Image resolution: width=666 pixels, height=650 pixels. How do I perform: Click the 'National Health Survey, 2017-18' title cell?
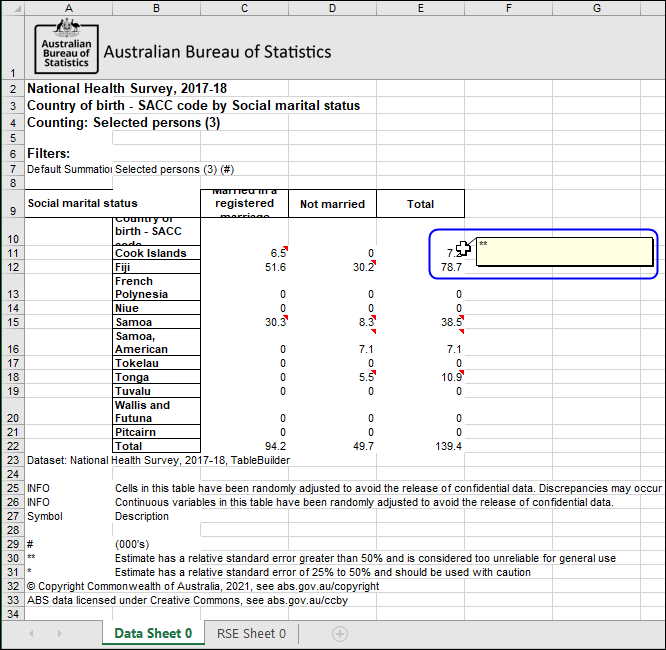126,88
